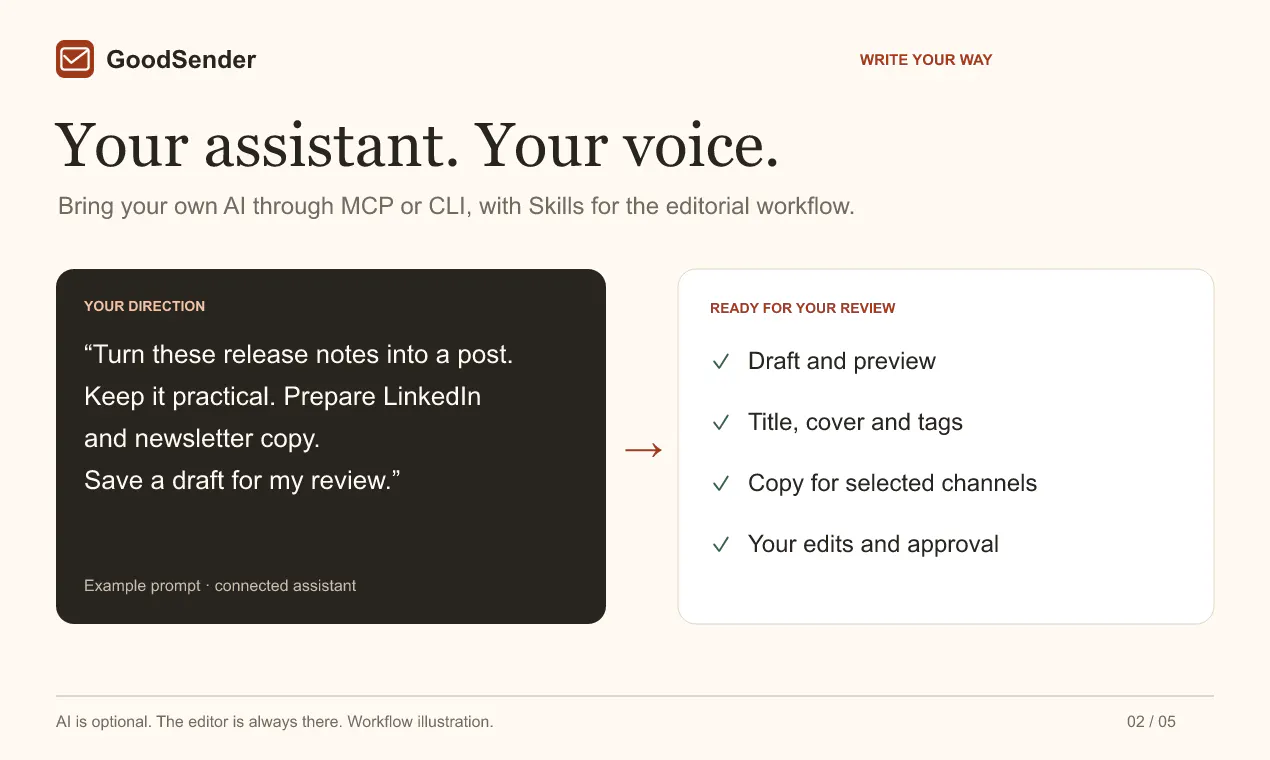Screen dimensions: 1270x760
Task: Click the subtitle about MCP or CLI
Action: tap(456, 207)
